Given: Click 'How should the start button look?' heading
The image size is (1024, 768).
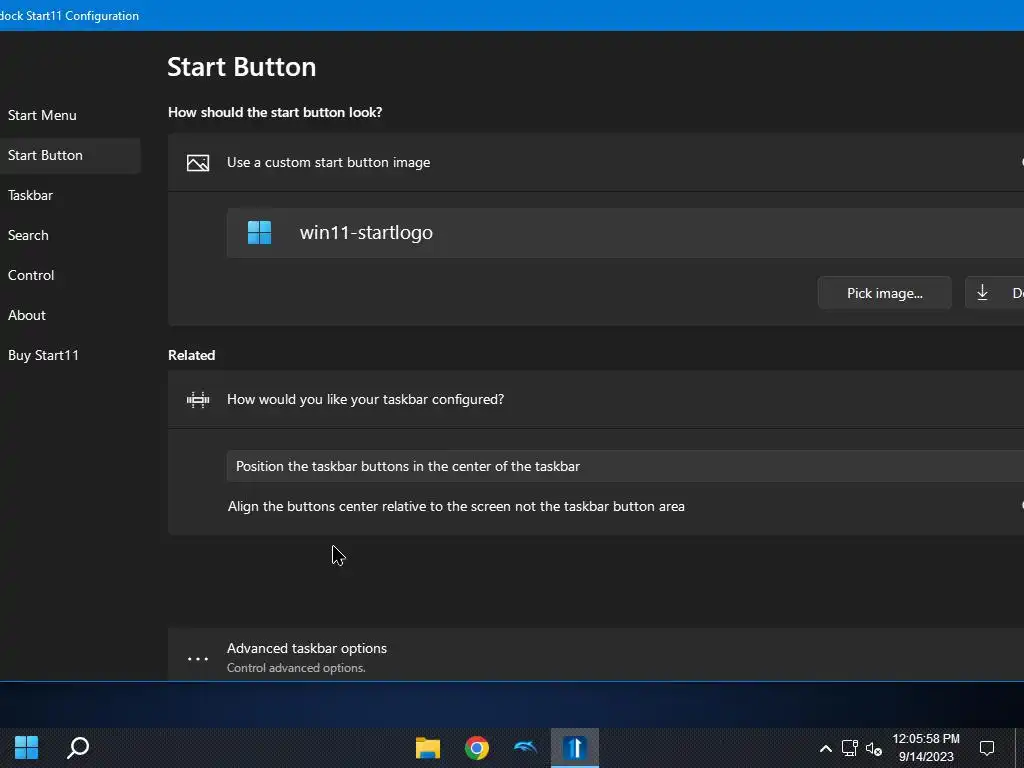Looking at the screenshot, I should pos(275,112).
